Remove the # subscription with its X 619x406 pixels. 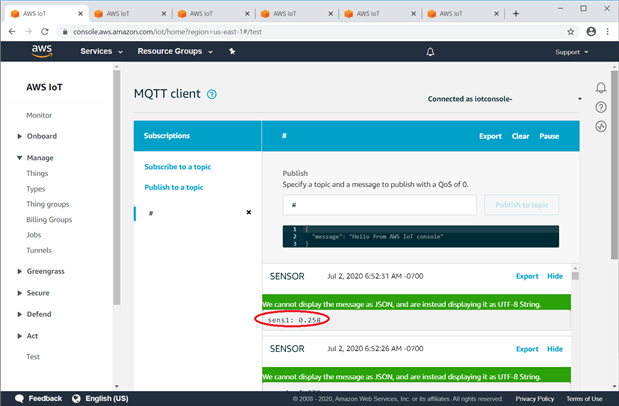coord(249,212)
